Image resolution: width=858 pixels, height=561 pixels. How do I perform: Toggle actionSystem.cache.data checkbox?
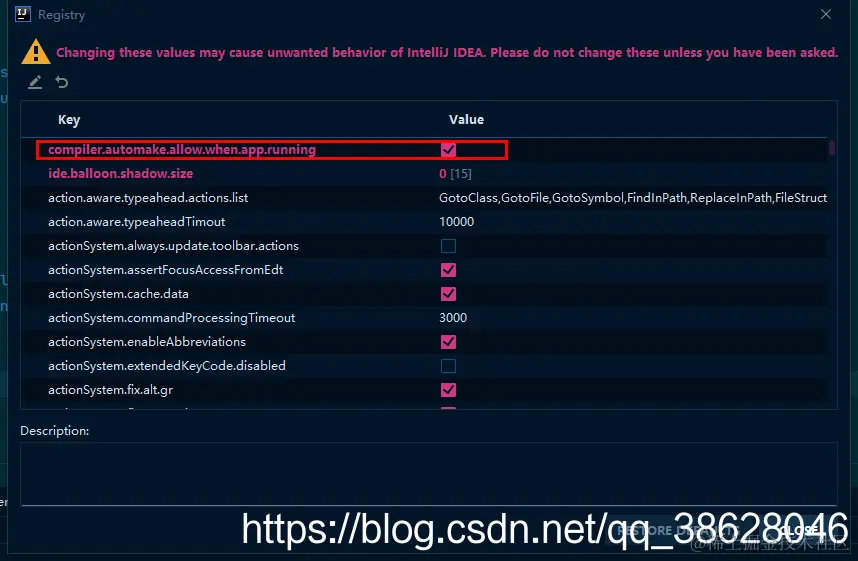[448, 294]
